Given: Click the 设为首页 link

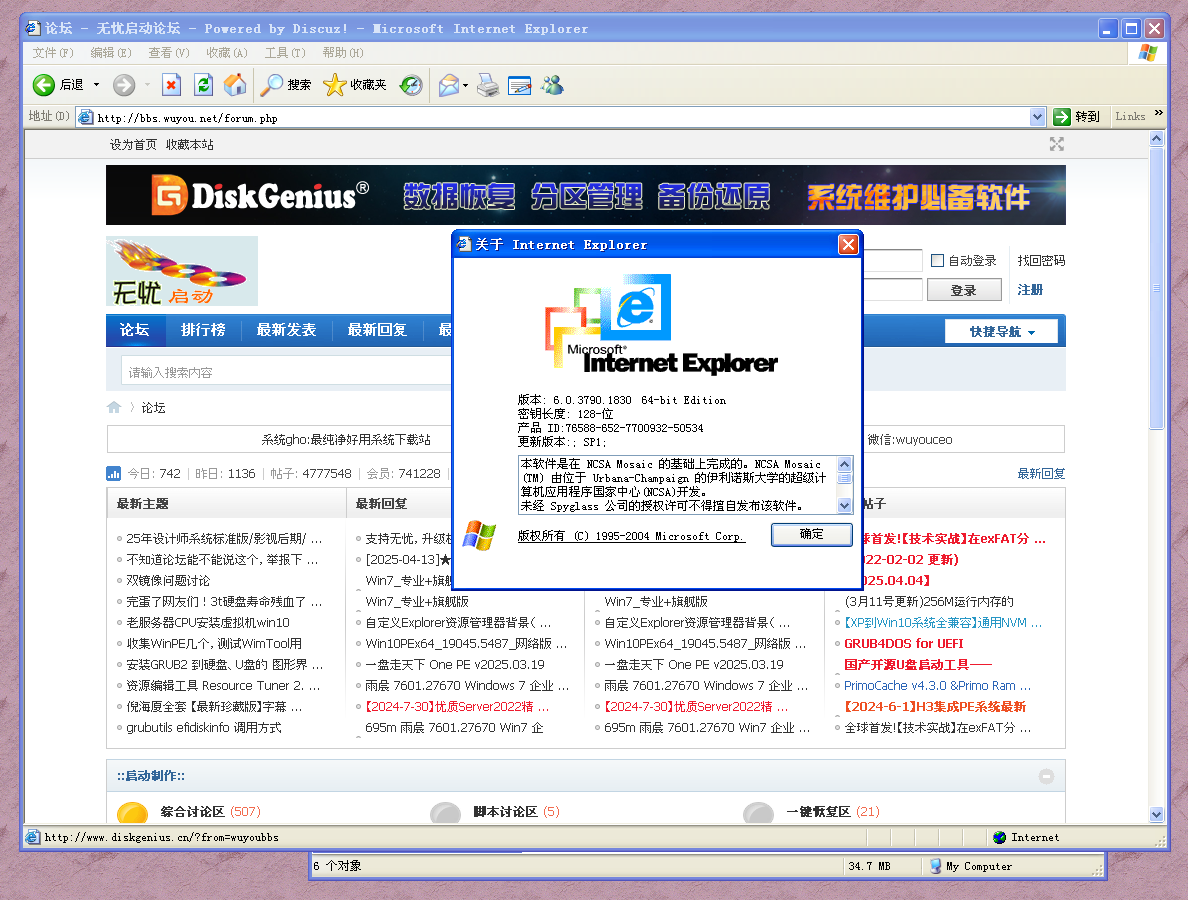Looking at the screenshot, I should (133, 144).
